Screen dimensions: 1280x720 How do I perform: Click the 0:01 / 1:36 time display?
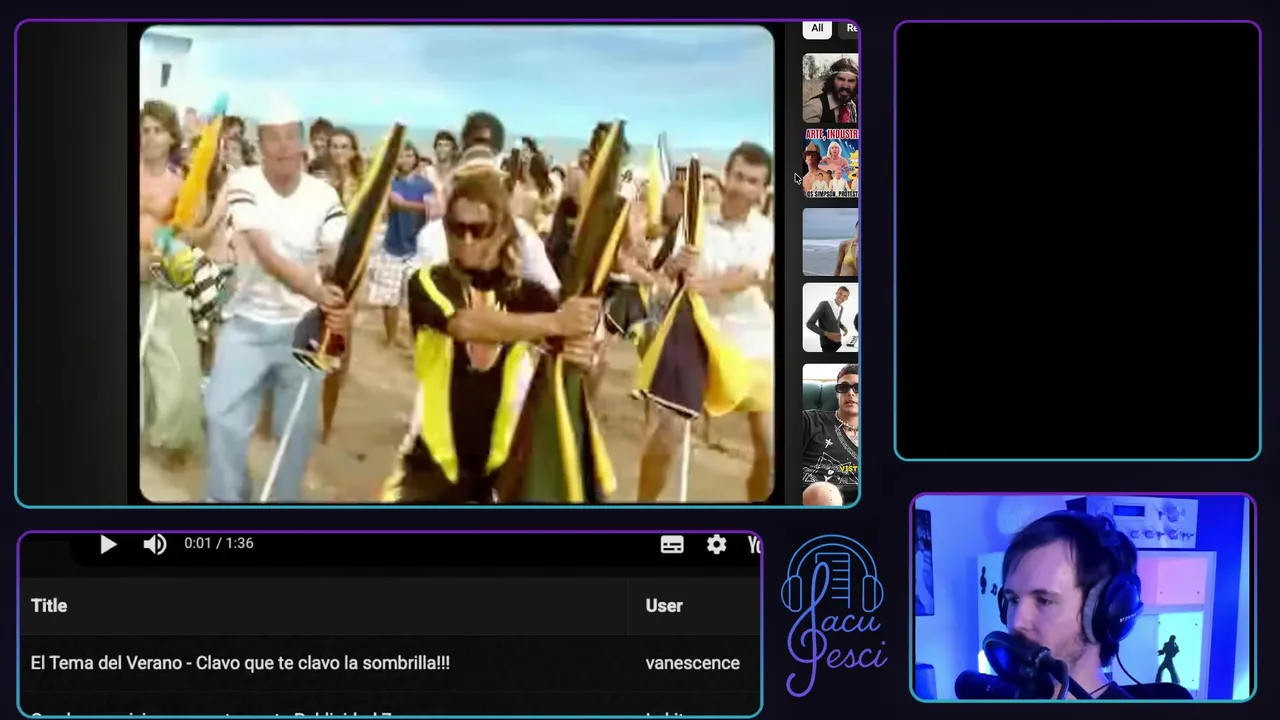[x=218, y=544]
